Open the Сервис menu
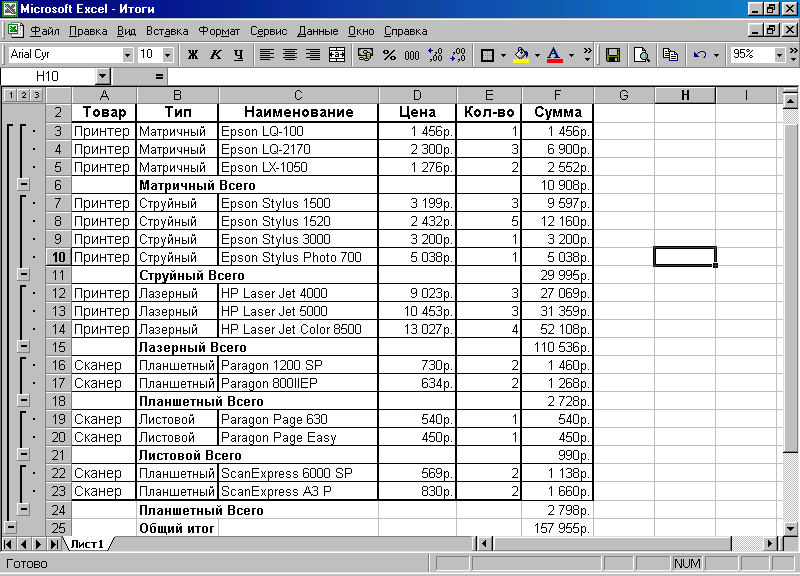The width and height of the screenshot is (800, 576). (x=268, y=31)
